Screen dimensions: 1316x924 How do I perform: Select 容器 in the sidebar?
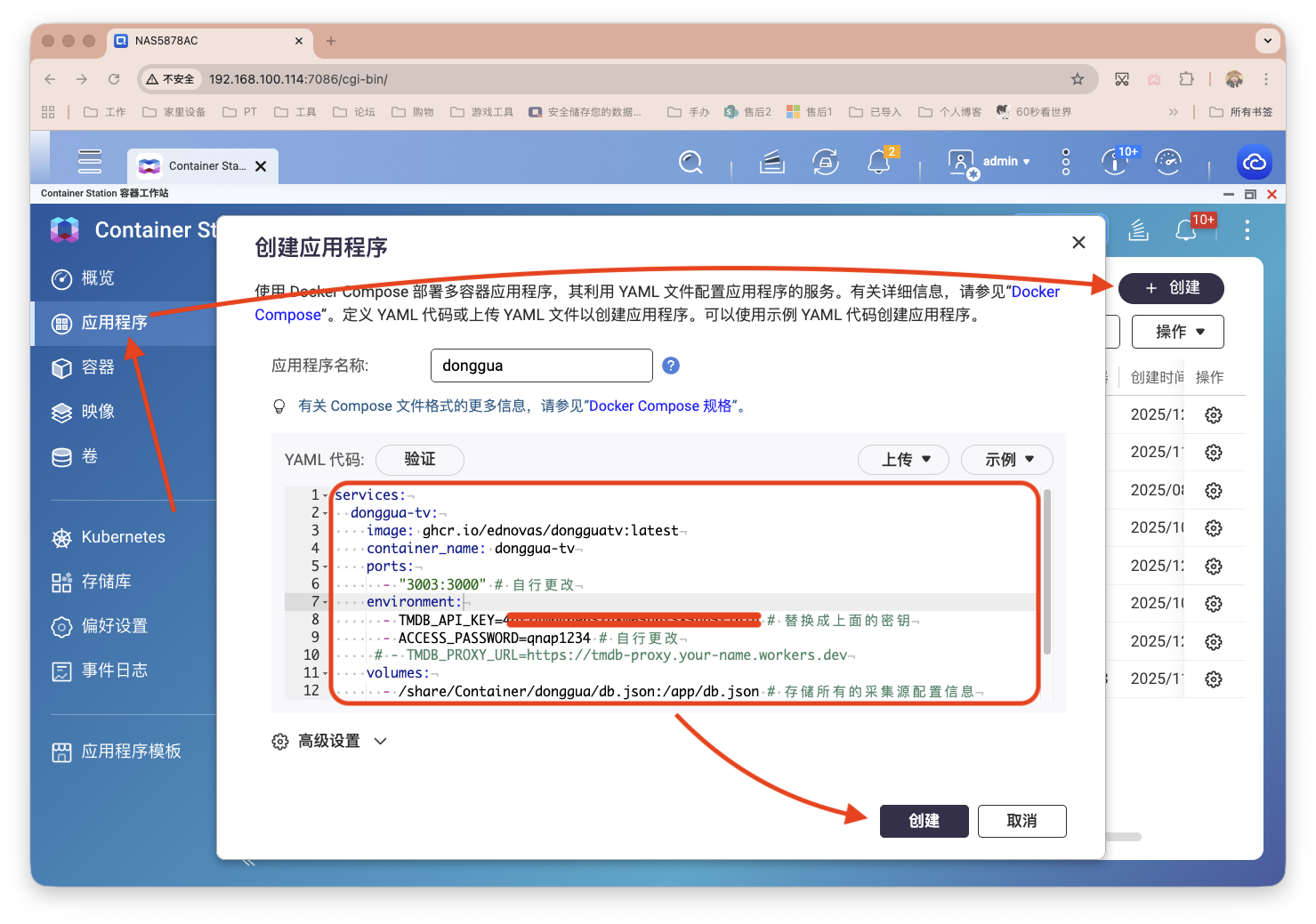[98, 367]
